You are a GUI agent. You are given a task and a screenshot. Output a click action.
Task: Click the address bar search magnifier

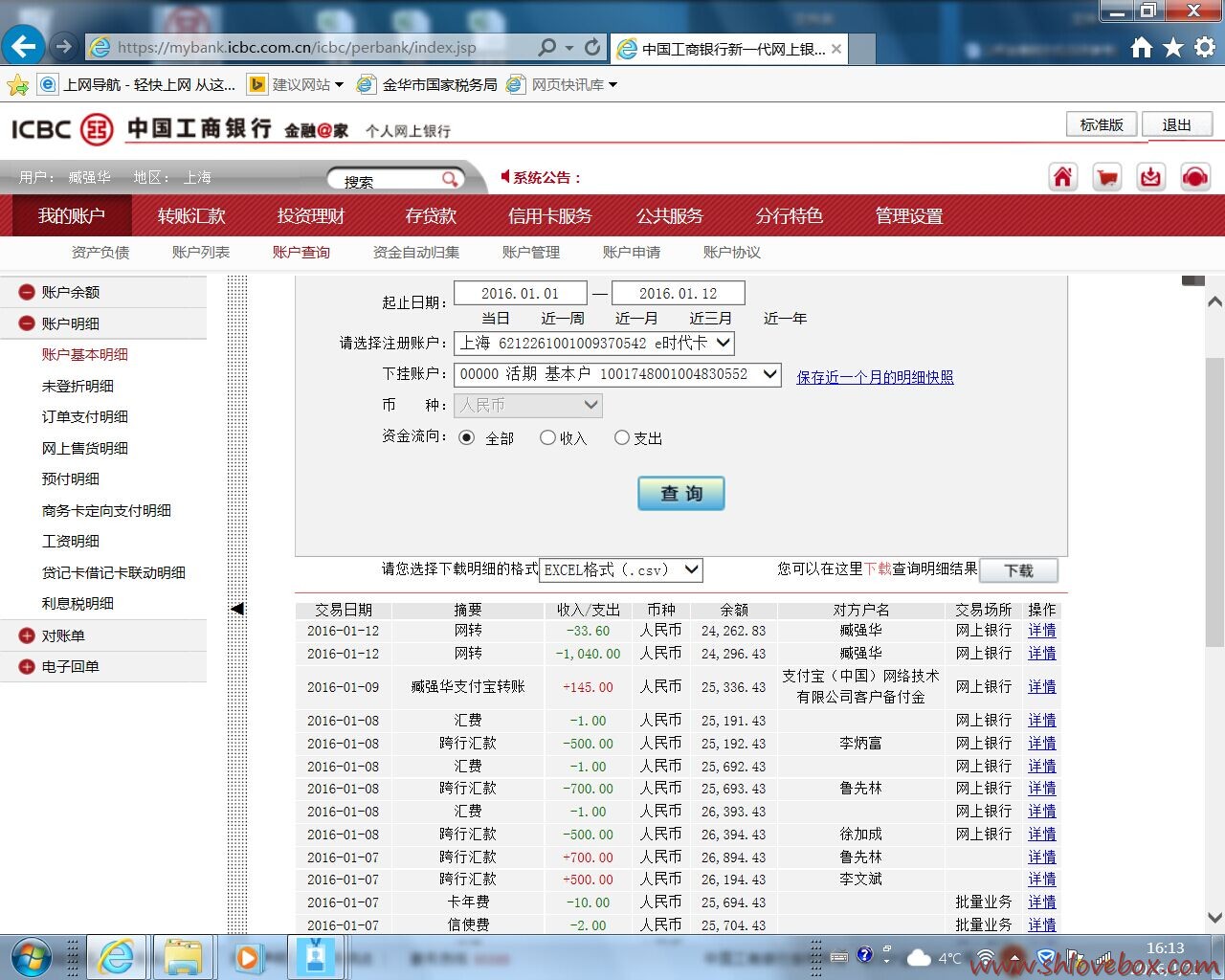tap(547, 47)
